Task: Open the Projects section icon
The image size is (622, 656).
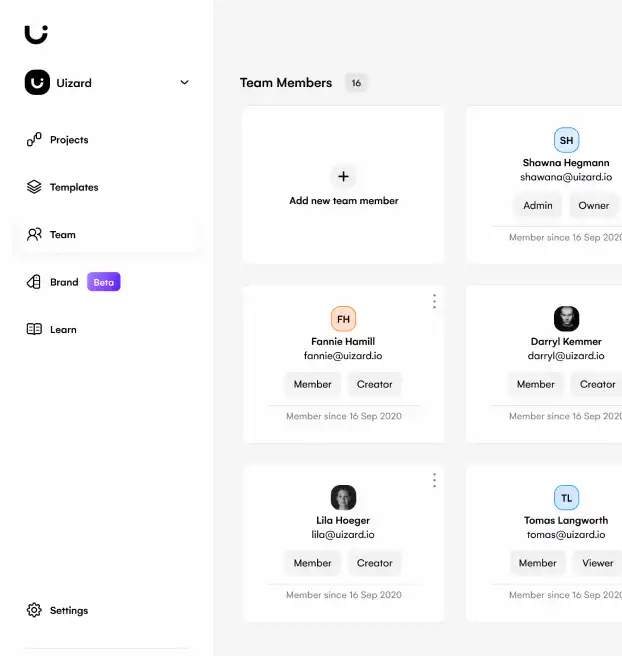Action: point(34,140)
